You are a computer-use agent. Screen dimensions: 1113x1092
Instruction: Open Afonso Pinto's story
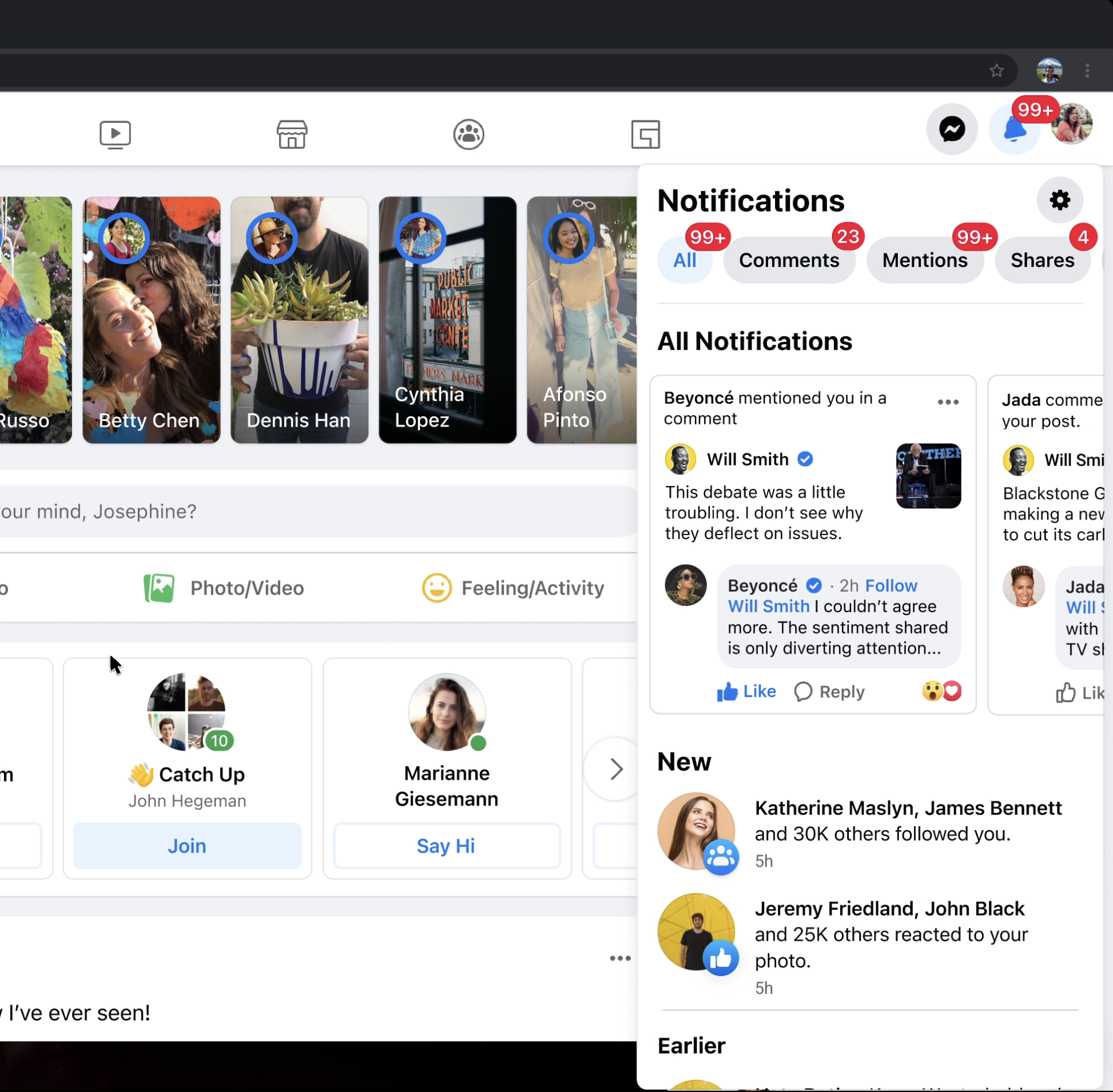[582, 320]
